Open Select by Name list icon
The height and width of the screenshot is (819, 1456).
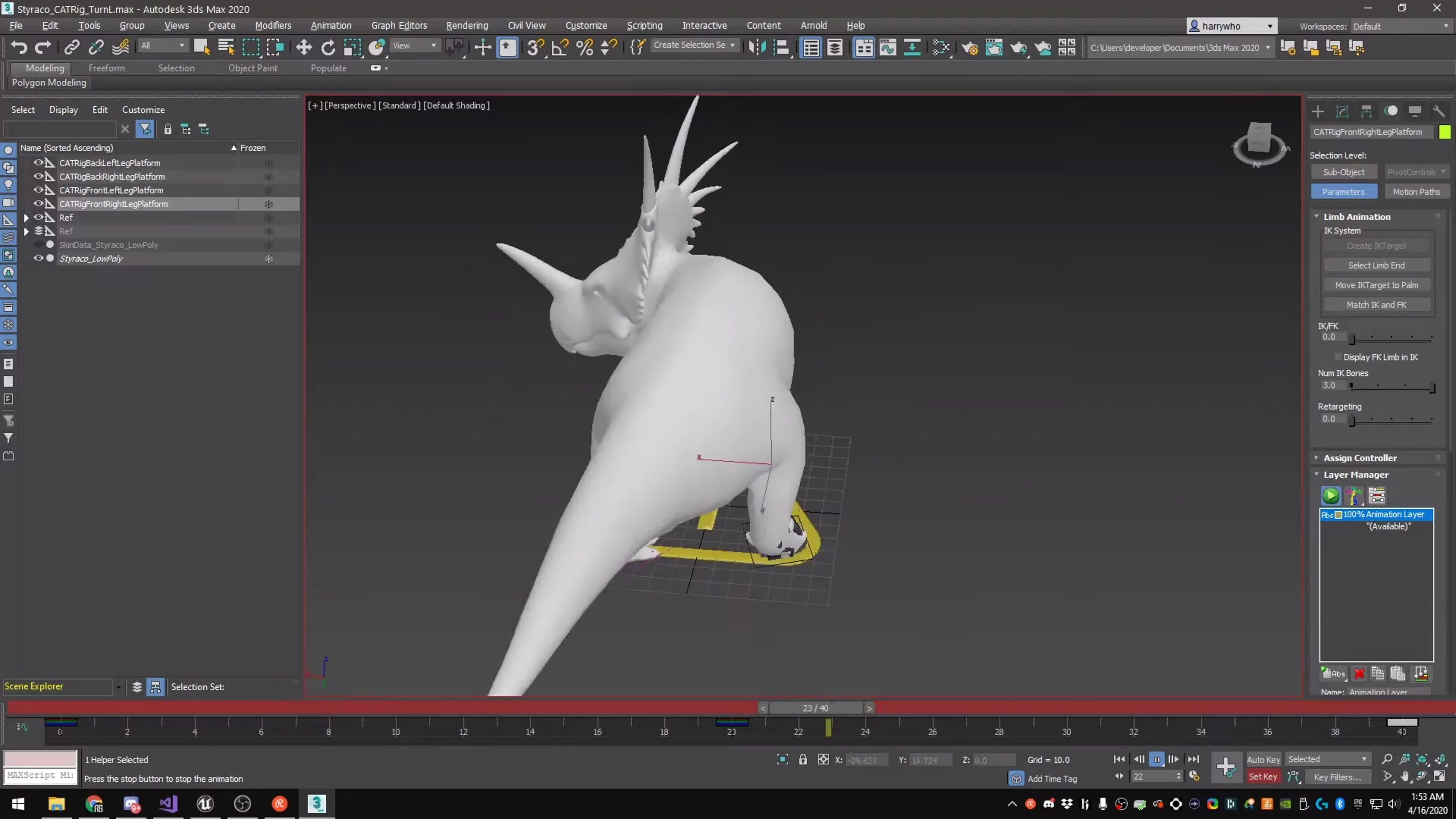point(226,48)
